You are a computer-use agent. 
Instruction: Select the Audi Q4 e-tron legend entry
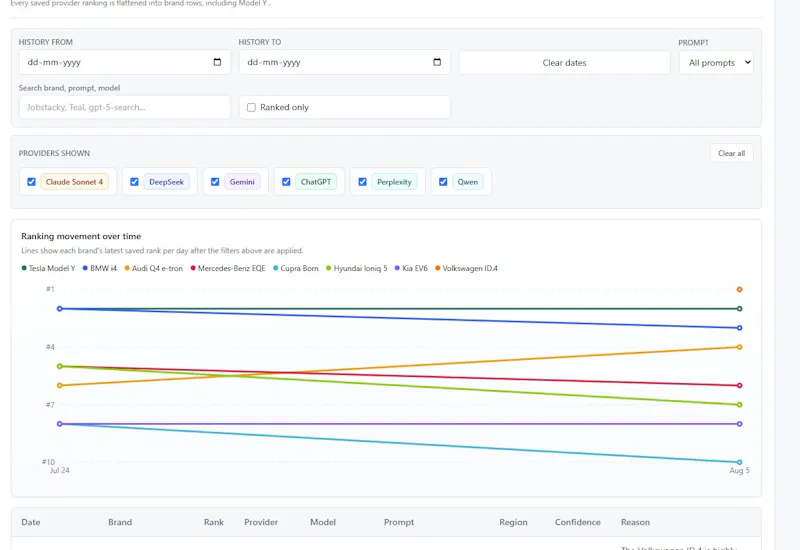(x=154, y=268)
